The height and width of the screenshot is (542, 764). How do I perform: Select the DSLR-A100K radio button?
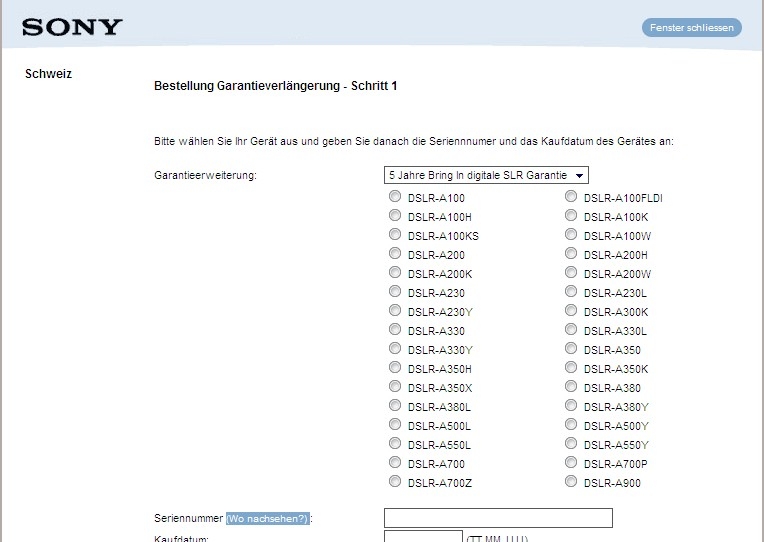(x=571, y=215)
